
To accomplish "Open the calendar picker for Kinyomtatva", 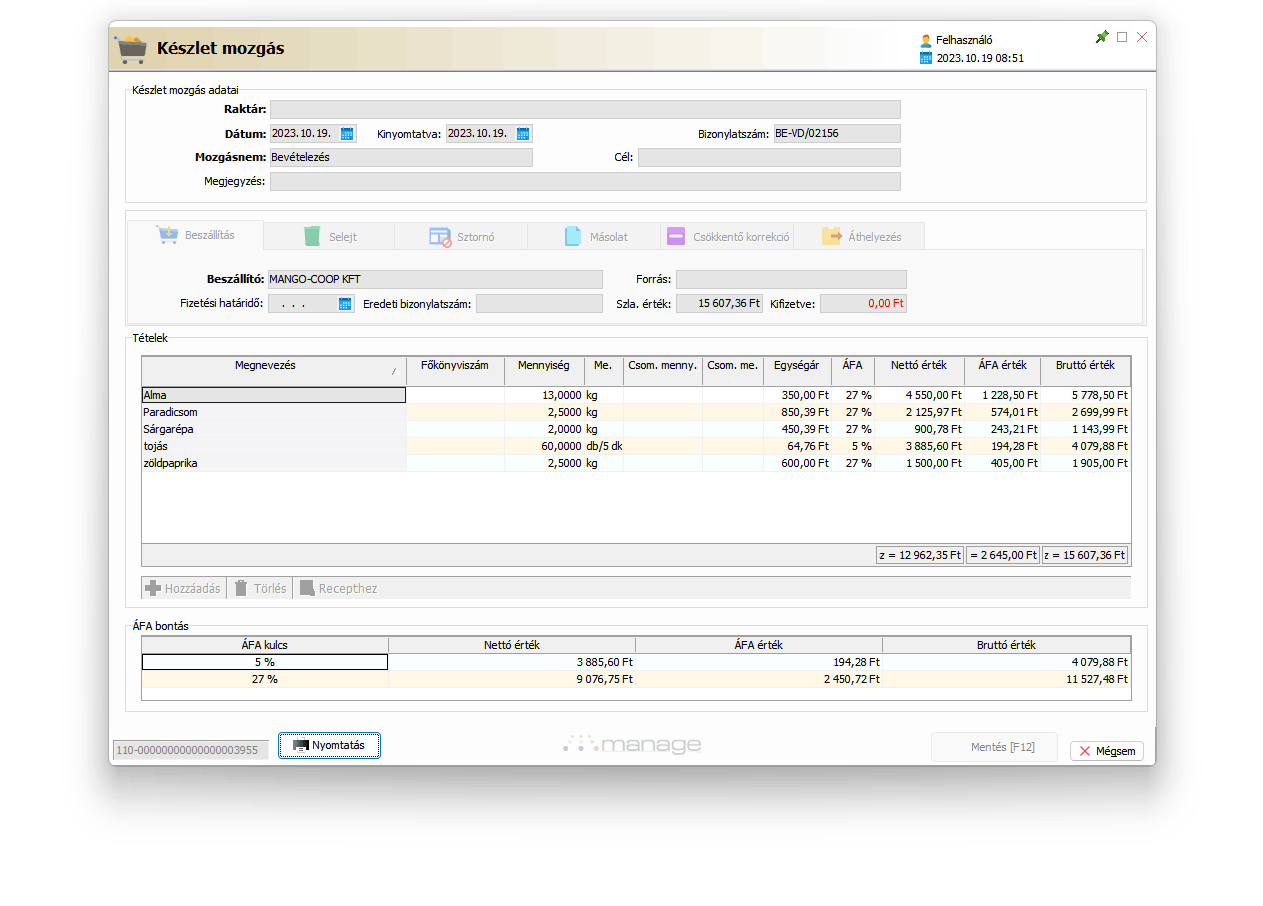I will tap(523, 134).
